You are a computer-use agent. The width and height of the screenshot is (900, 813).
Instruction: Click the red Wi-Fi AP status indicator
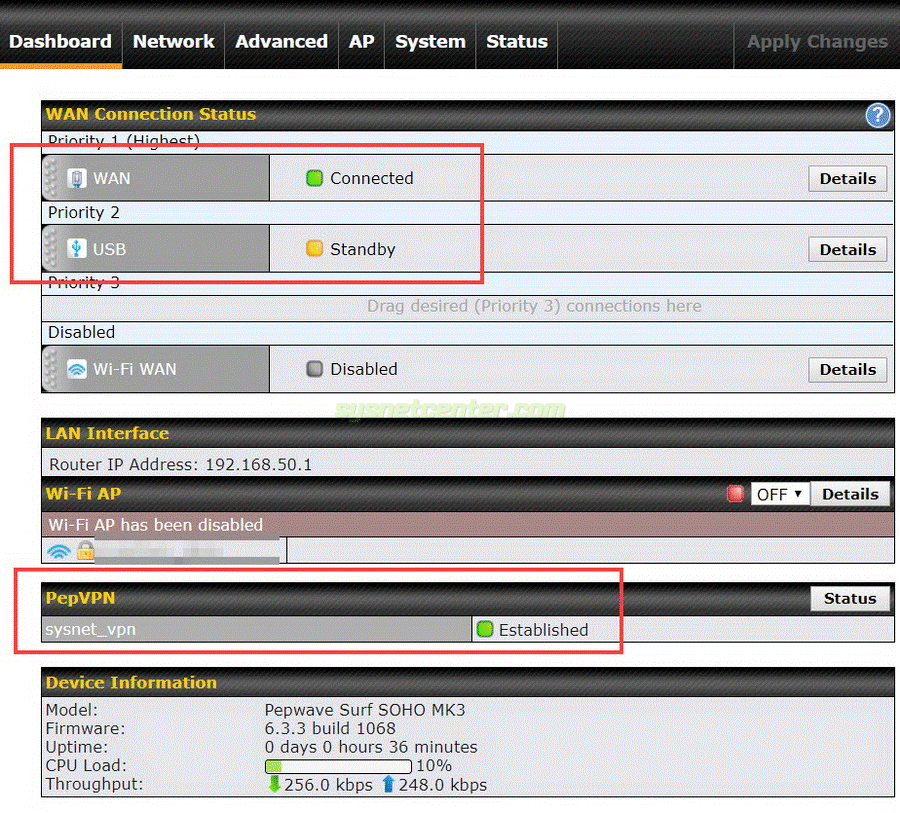(735, 494)
